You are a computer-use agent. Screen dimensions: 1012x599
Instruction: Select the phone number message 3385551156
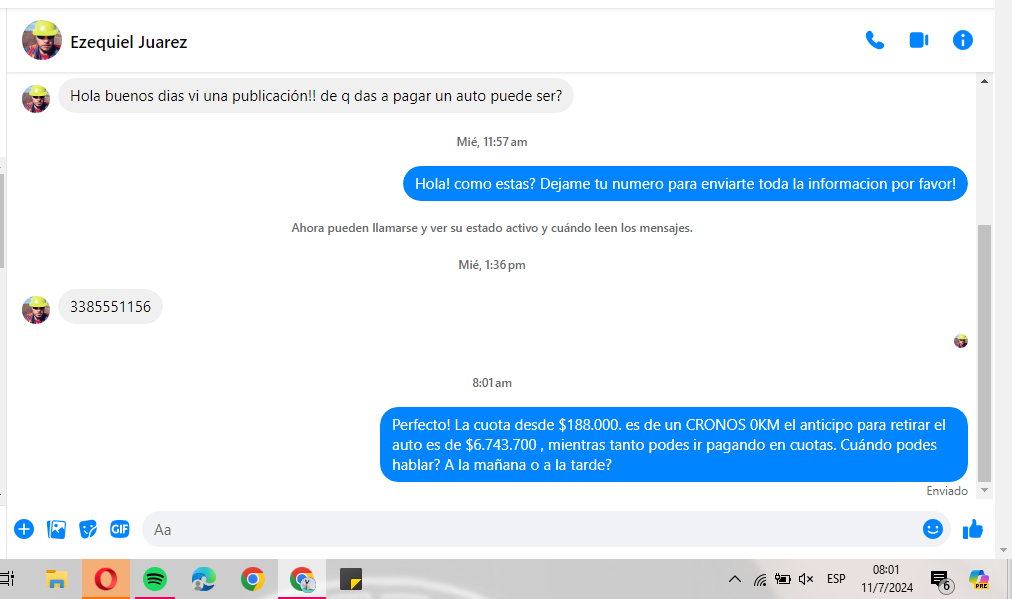point(110,307)
